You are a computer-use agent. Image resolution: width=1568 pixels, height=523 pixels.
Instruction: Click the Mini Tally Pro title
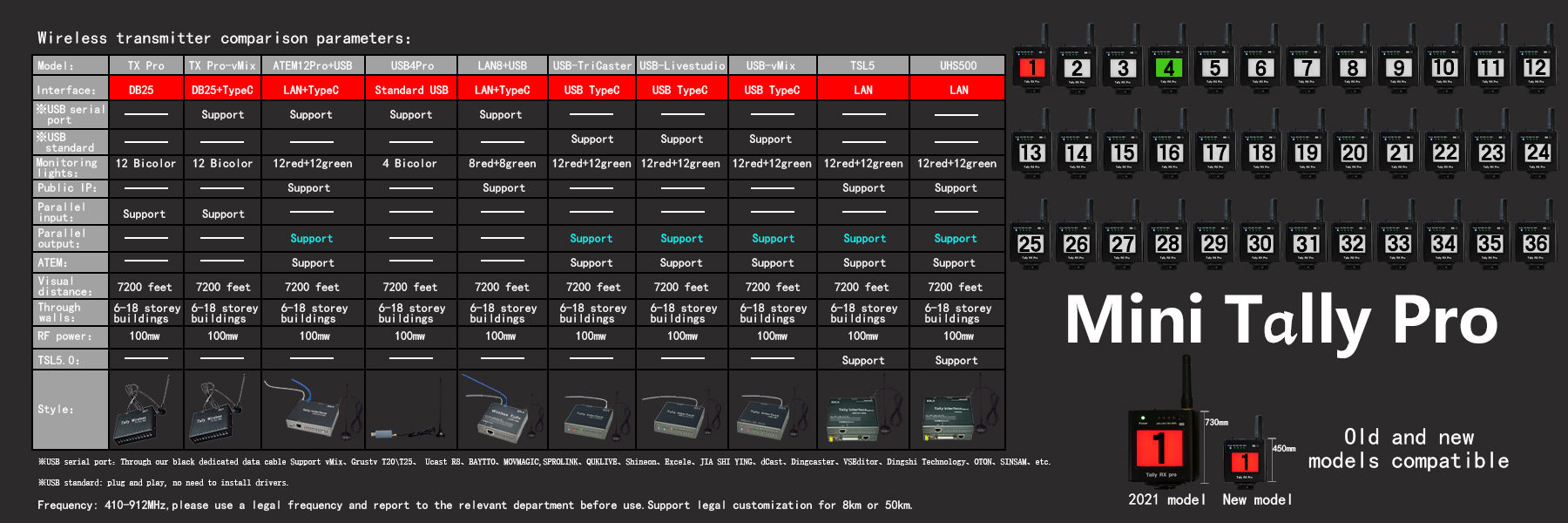(x=1281, y=321)
